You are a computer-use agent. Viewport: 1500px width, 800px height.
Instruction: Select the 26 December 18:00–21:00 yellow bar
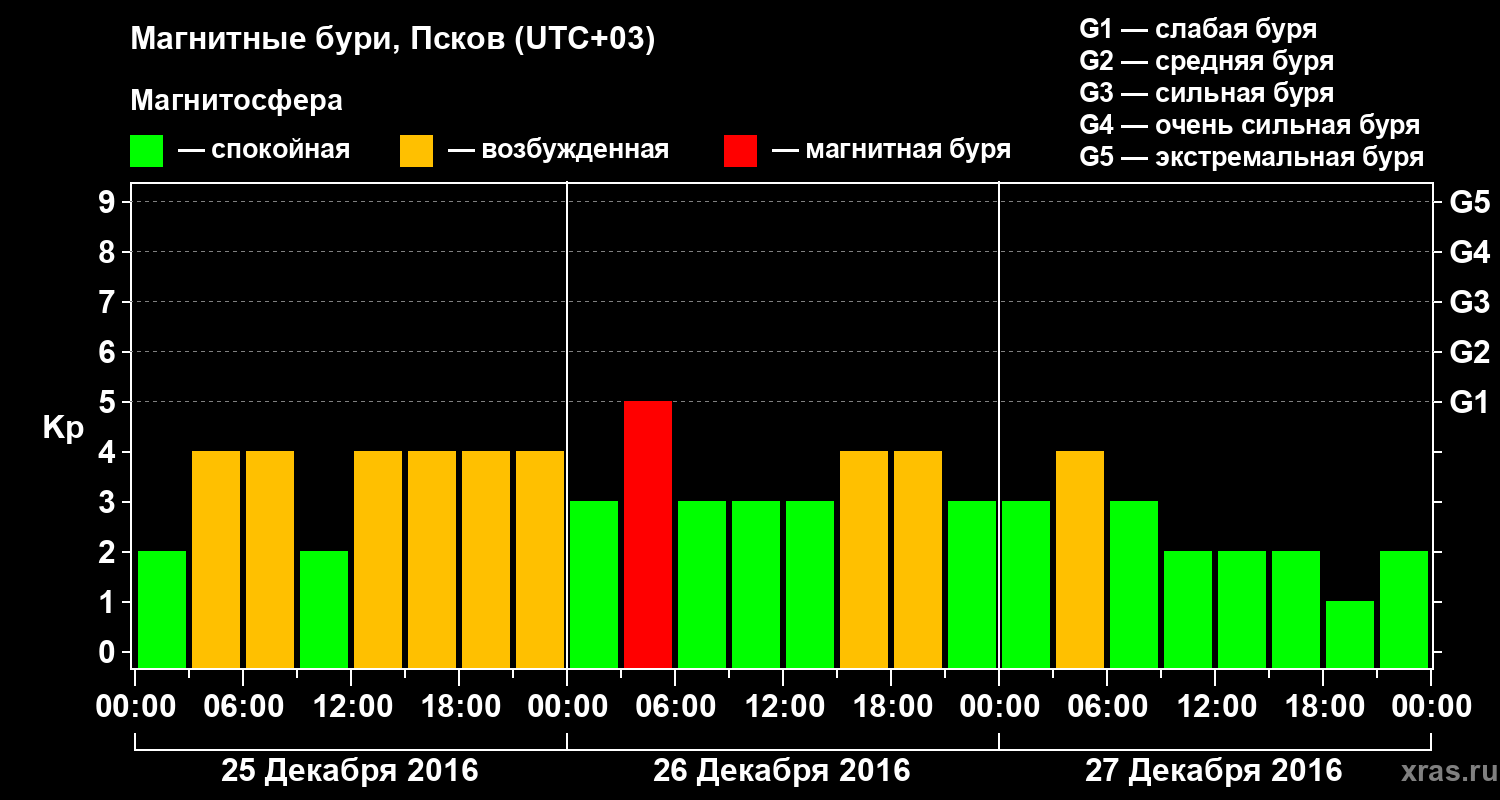(x=918, y=559)
